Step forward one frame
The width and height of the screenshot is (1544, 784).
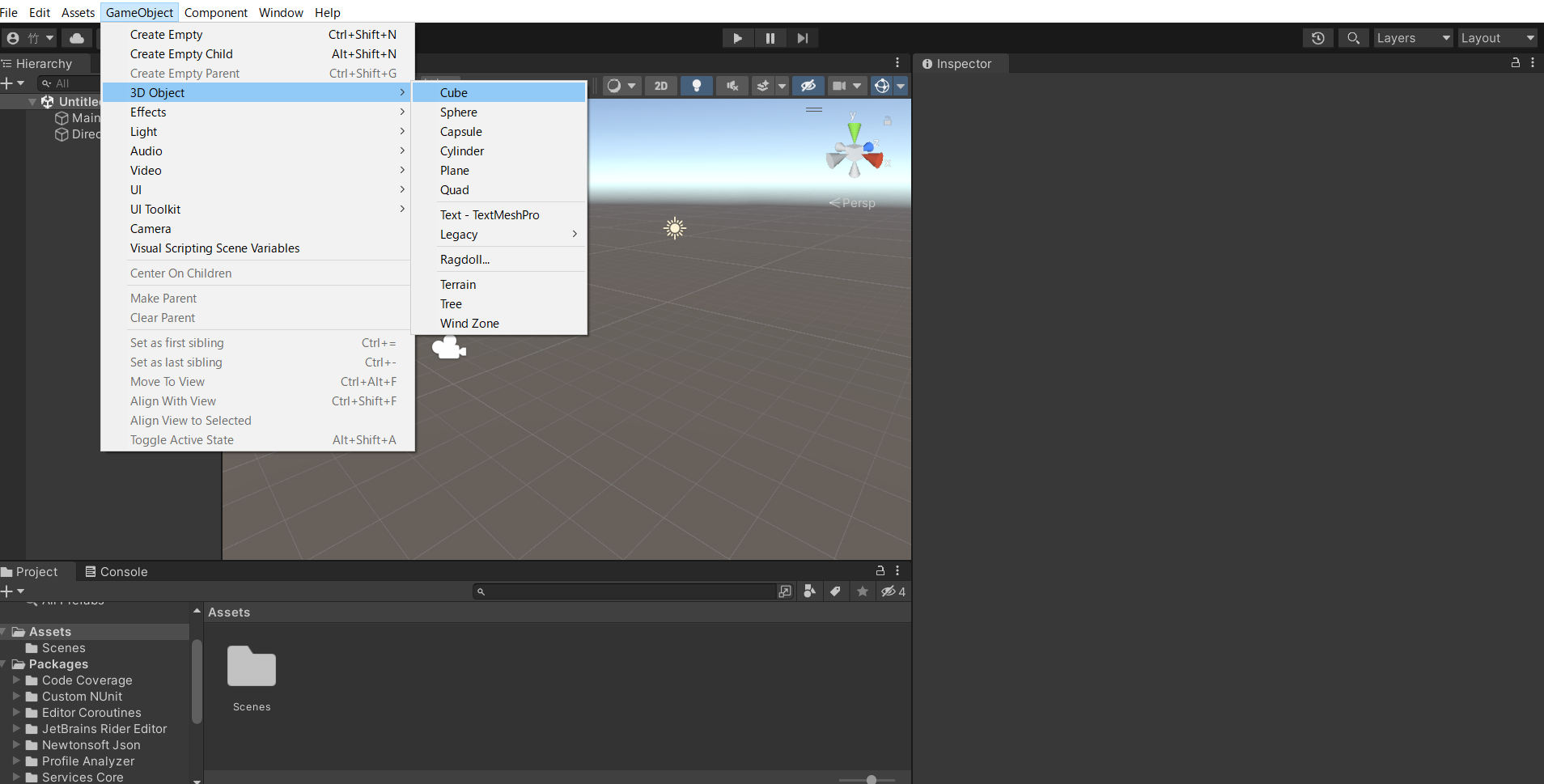click(802, 38)
